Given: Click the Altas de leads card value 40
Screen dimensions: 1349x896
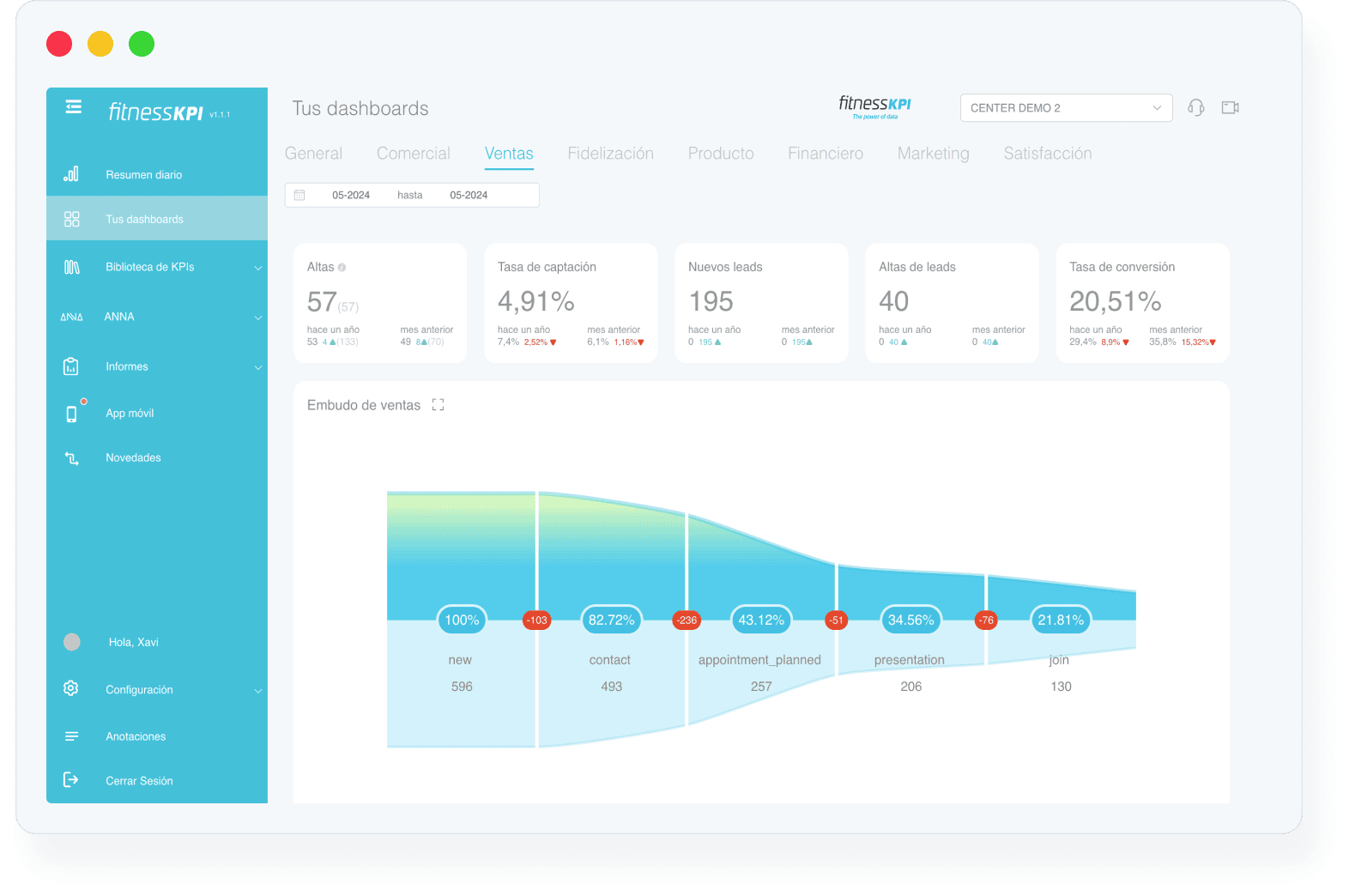Looking at the screenshot, I should 893,301.
